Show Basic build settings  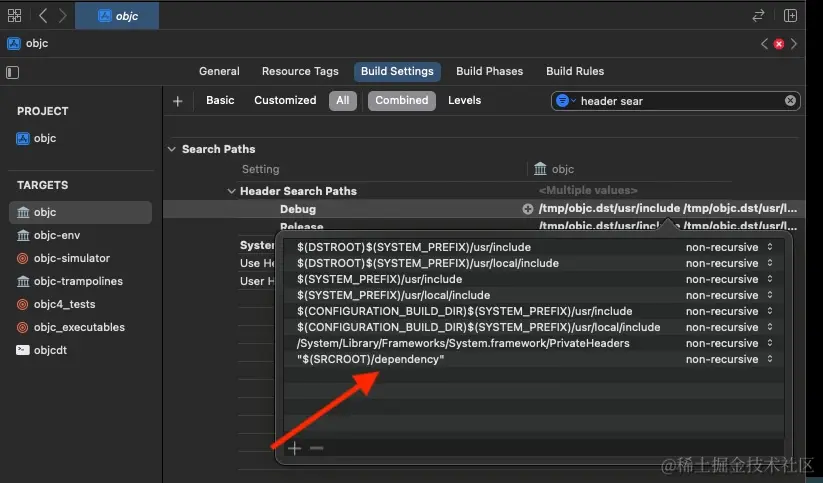(220, 100)
